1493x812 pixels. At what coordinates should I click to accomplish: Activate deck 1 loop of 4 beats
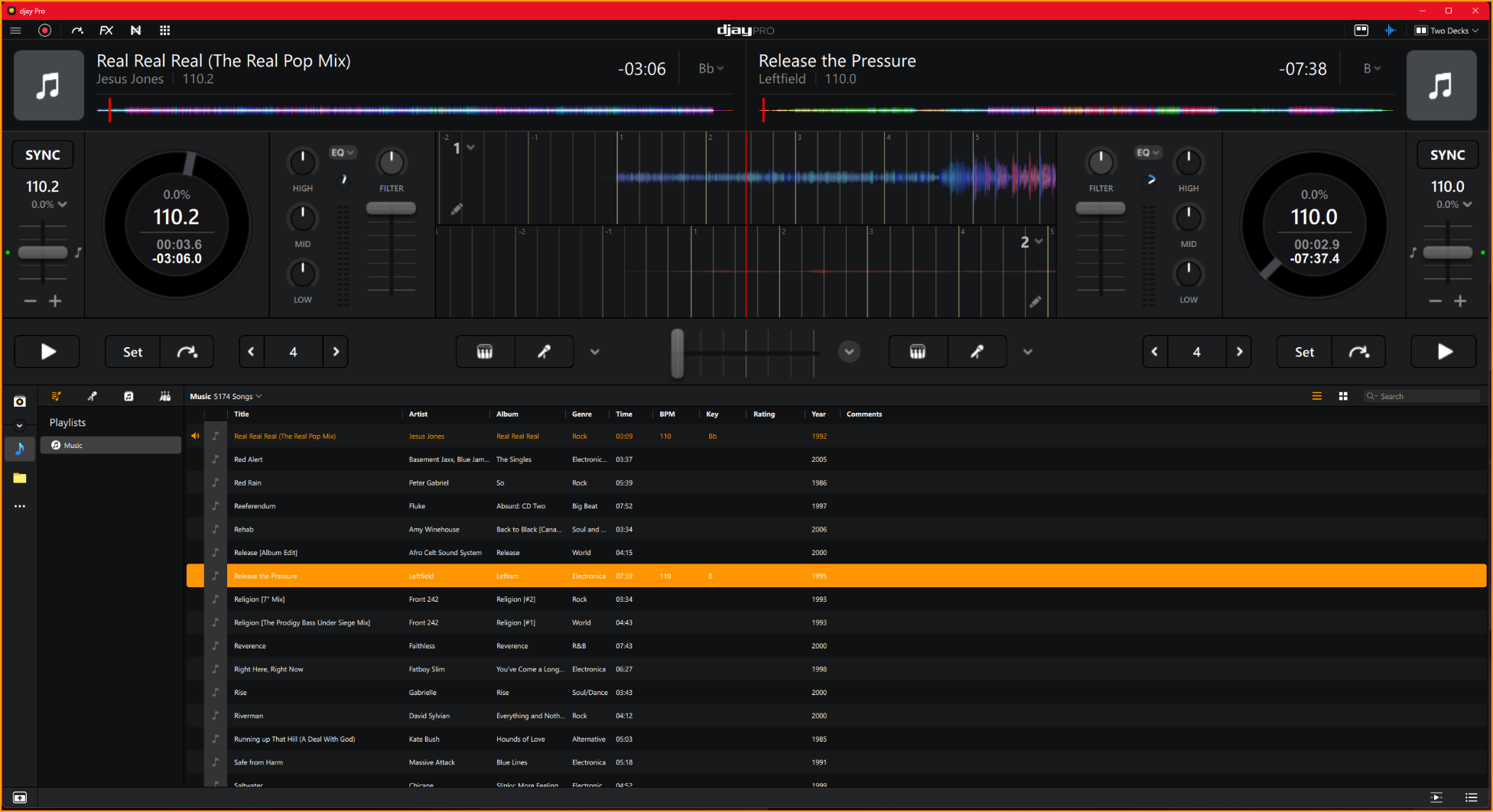[293, 352]
